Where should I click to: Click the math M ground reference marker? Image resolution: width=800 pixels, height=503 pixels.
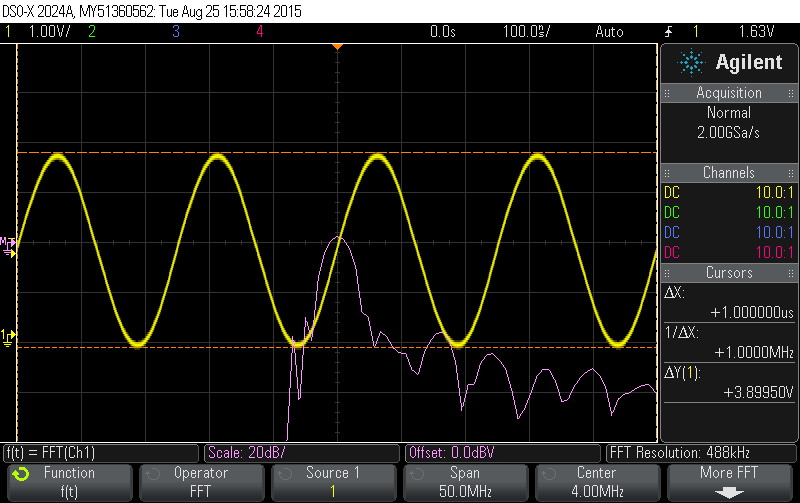point(8,246)
